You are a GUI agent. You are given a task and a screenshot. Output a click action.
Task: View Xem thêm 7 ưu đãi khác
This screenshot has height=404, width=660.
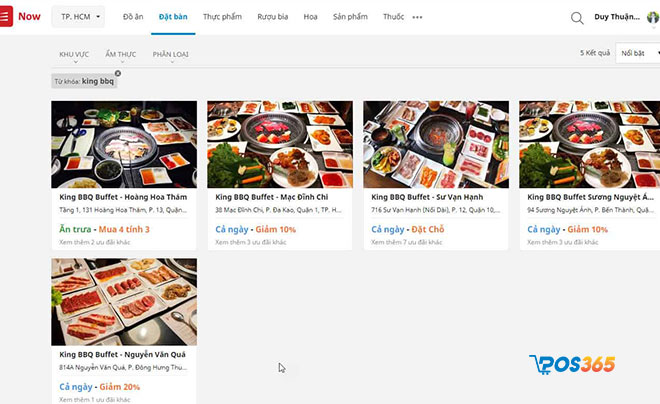pos(407,242)
